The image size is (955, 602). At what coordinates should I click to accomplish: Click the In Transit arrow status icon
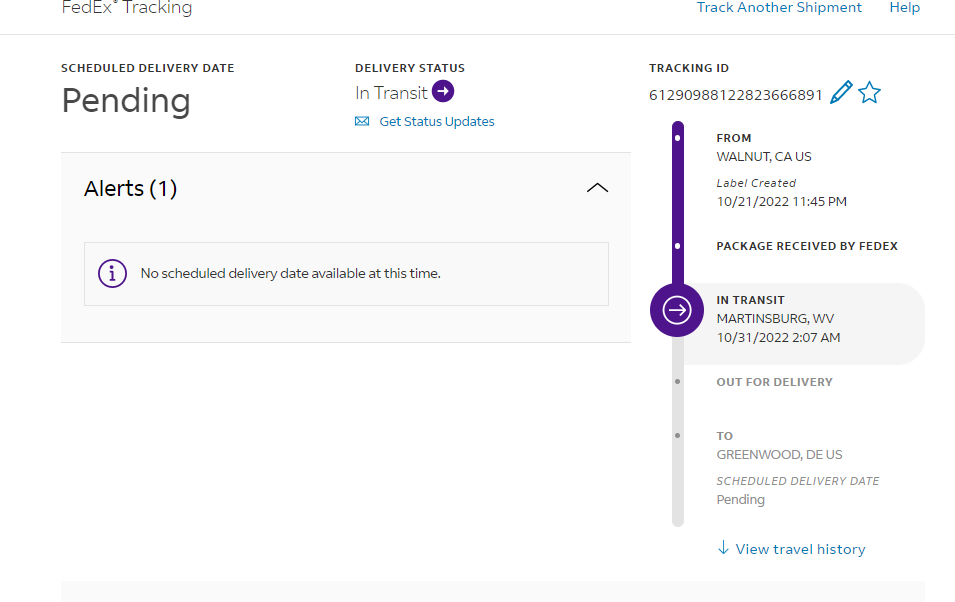coord(443,92)
